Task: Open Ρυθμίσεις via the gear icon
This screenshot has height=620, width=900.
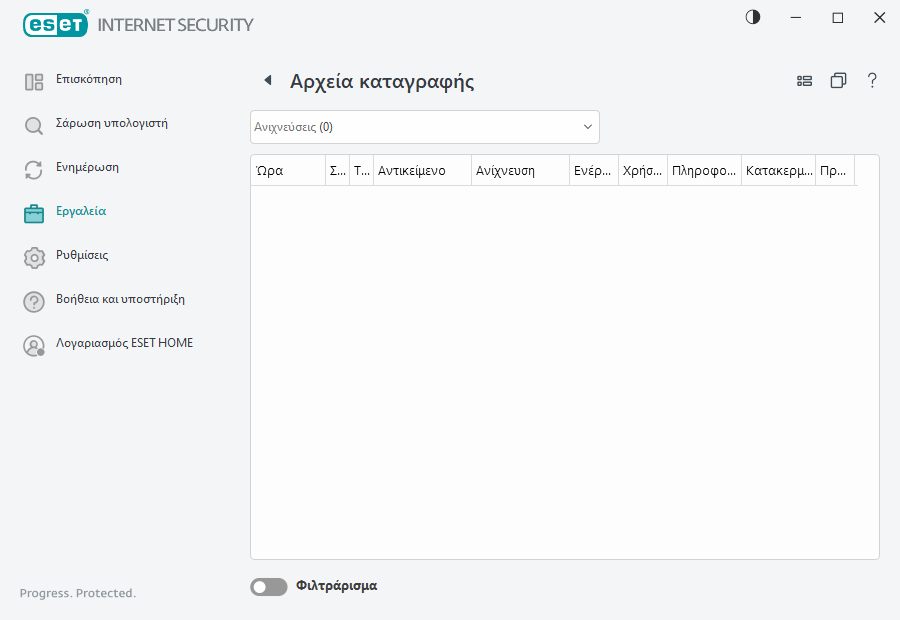Action: pyautogui.click(x=33, y=257)
